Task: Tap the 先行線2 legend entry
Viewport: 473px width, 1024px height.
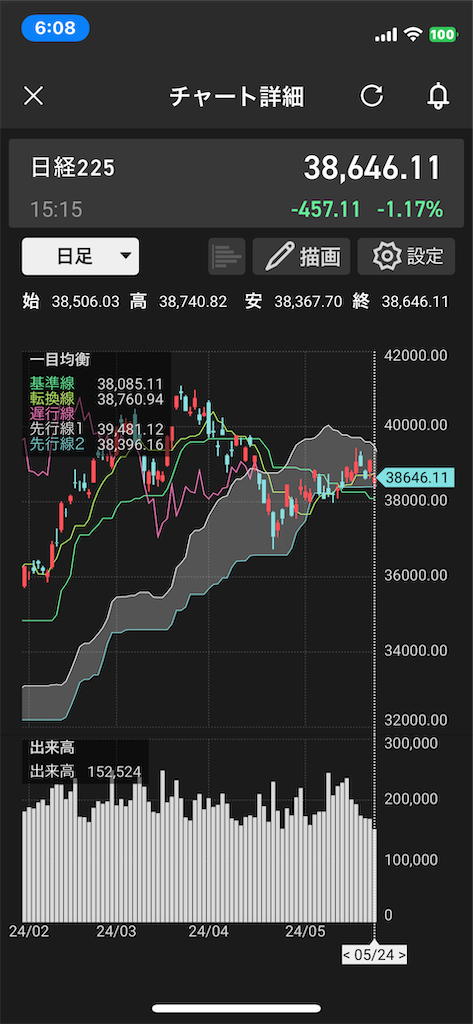Action: [x=96, y=443]
